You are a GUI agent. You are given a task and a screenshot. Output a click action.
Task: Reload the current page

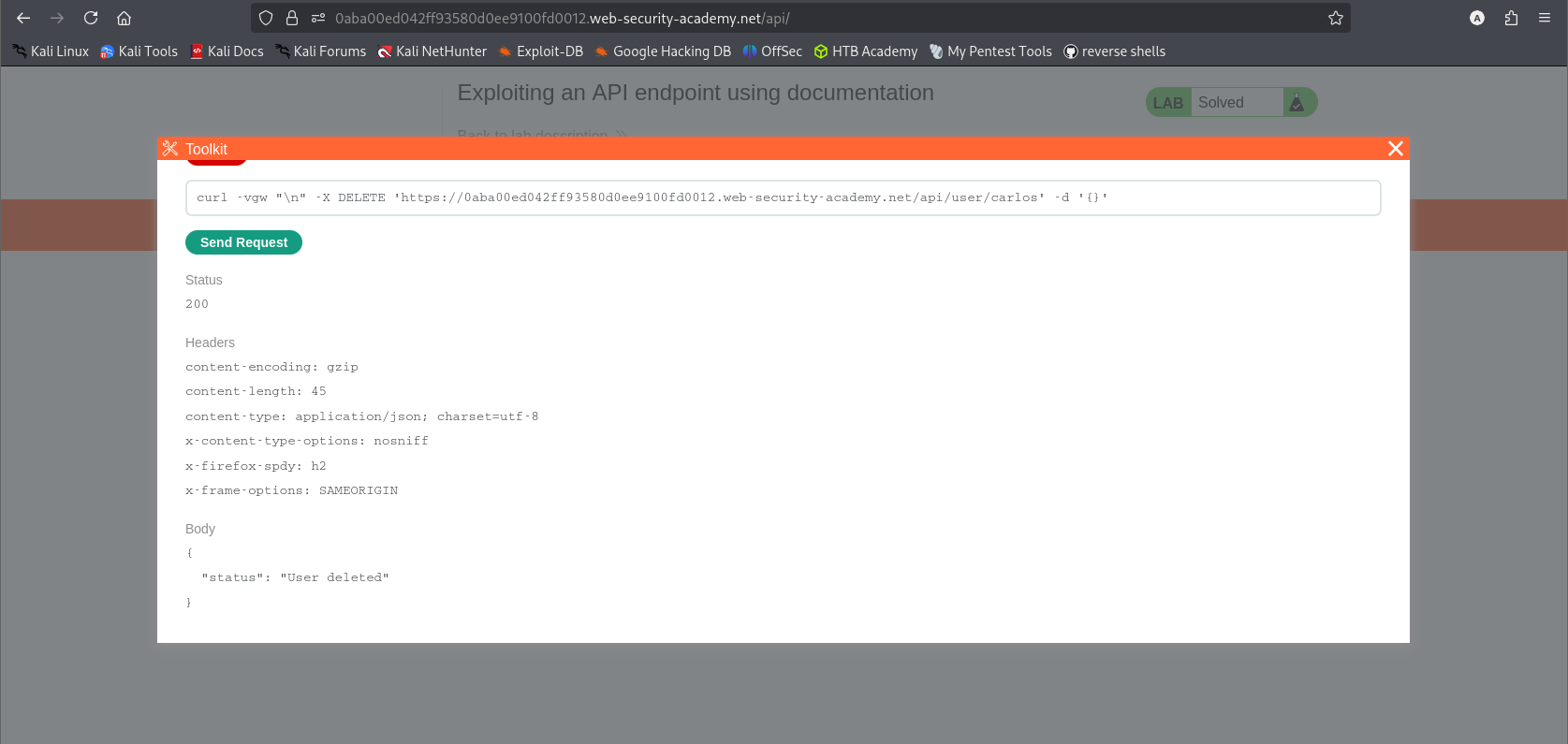tap(91, 18)
